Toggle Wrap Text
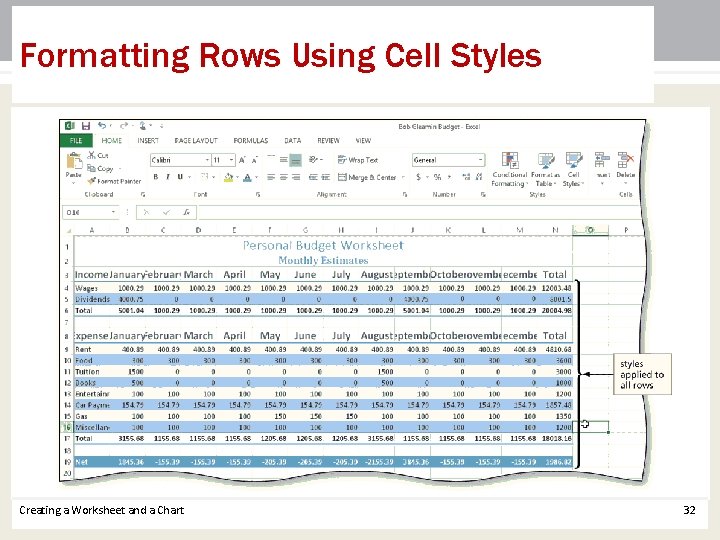This screenshot has width=720, height=540. 358,160
